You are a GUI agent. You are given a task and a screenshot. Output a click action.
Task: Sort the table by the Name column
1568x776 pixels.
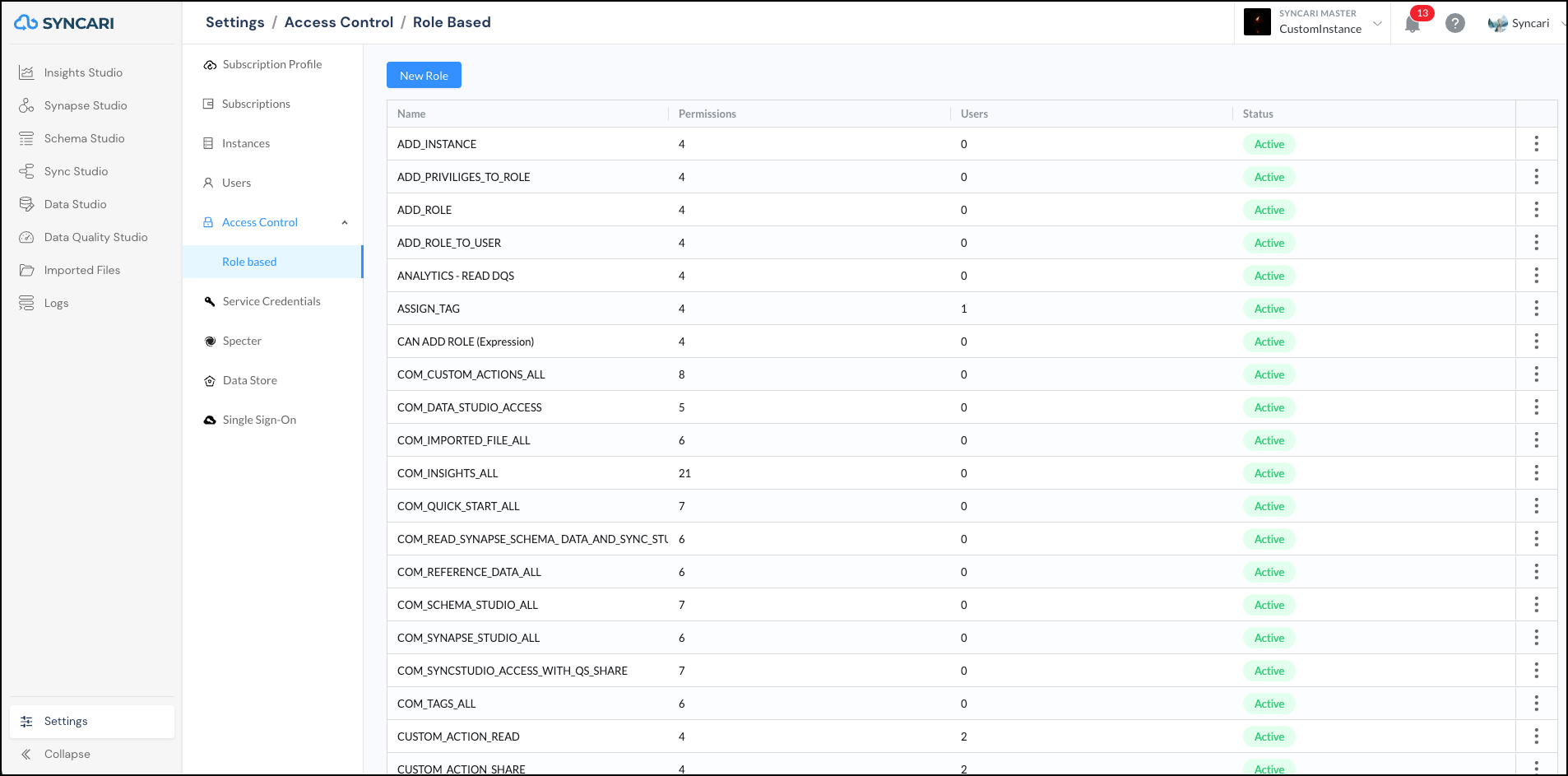pyautogui.click(x=411, y=114)
